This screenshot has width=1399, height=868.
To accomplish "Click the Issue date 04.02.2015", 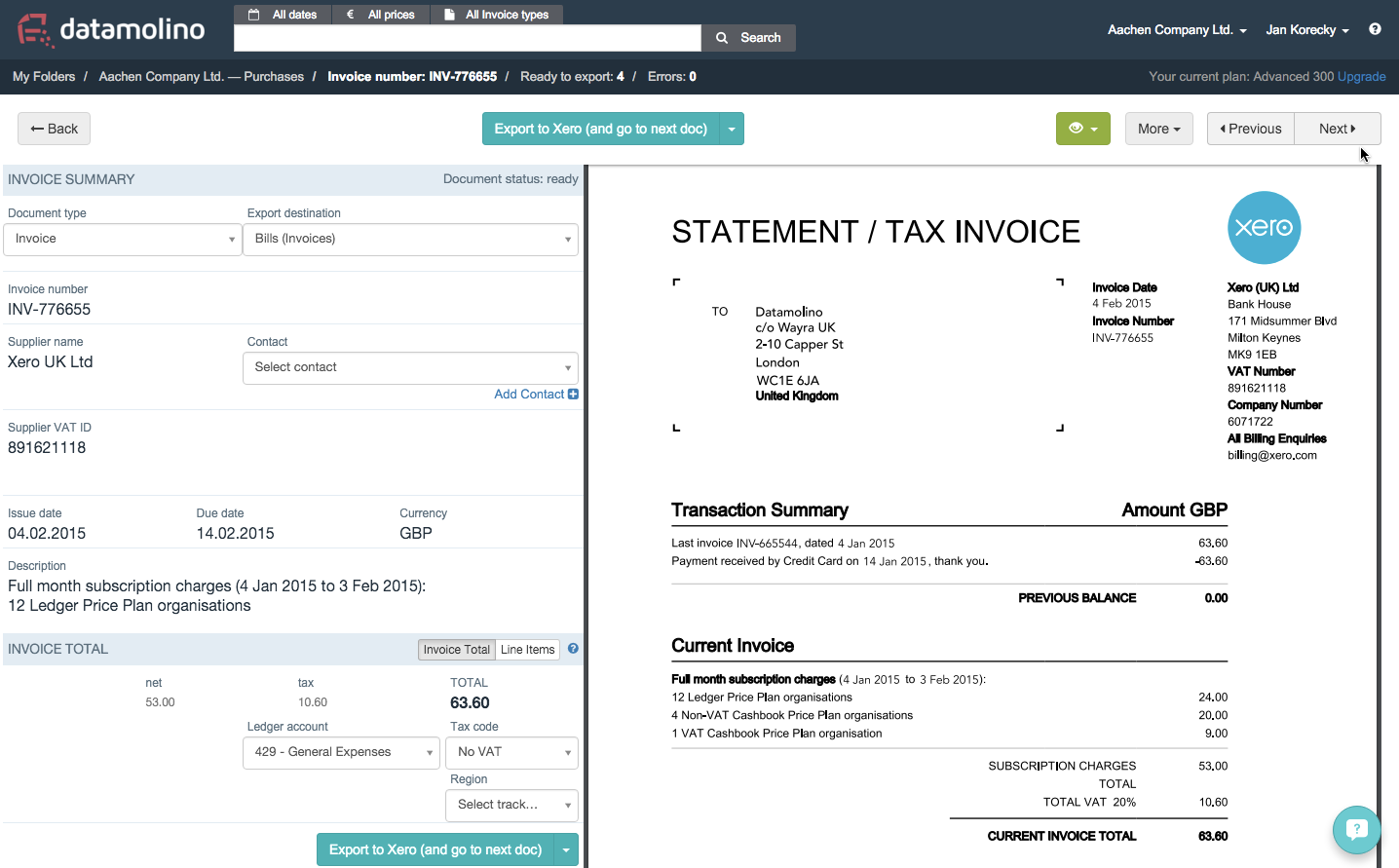I will 47,534.
